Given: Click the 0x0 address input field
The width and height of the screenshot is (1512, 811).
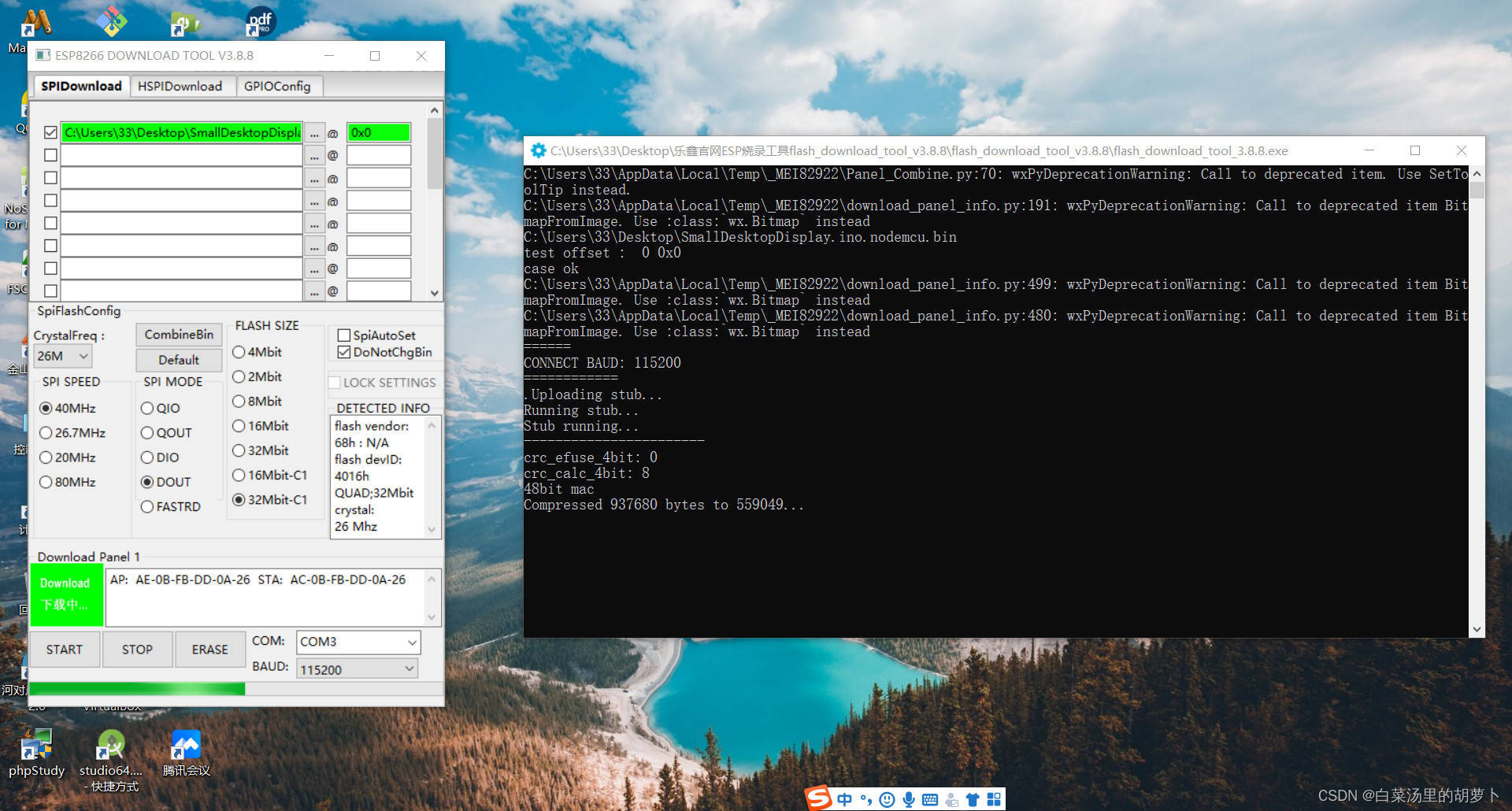Looking at the screenshot, I should (x=379, y=132).
